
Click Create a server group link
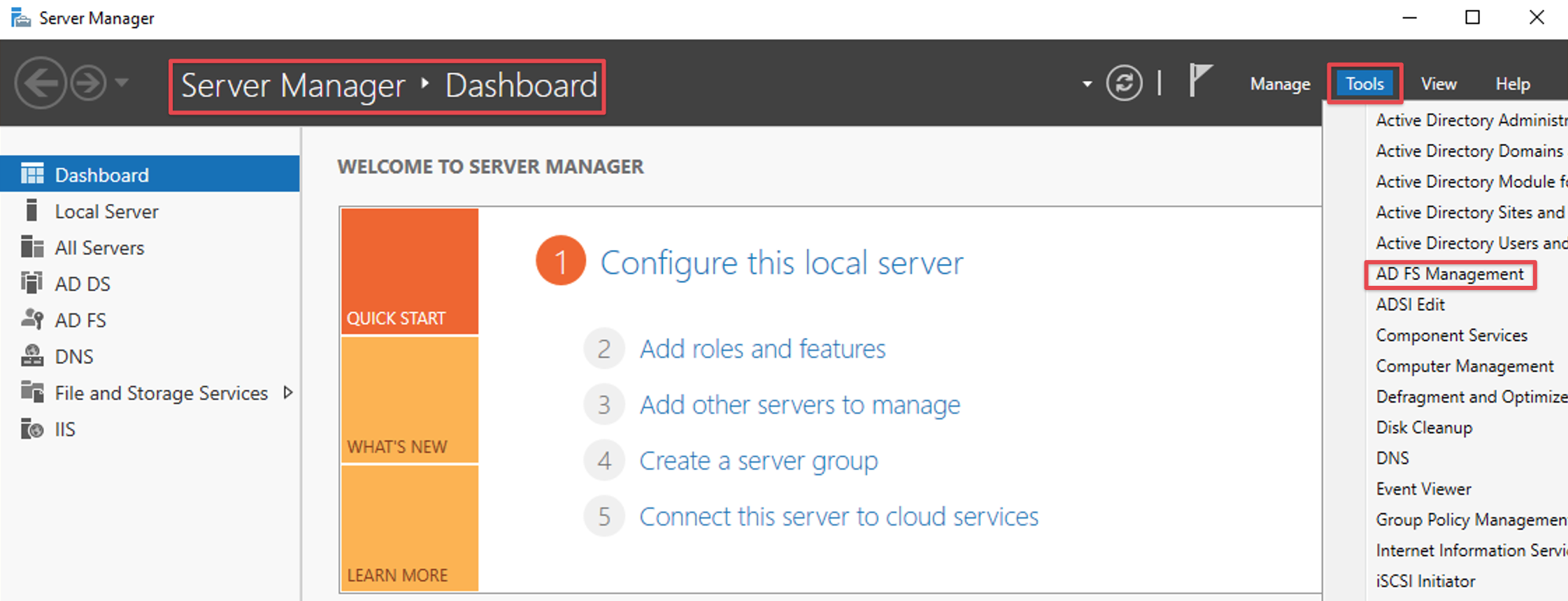coord(759,460)
